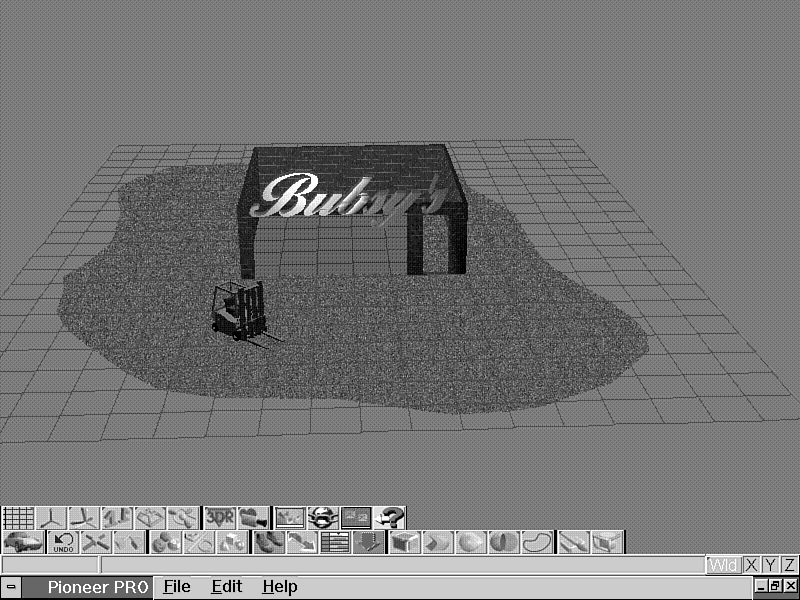Open the Edit menu
Viewport: 800px width, 600px height.
pyautogui.click(x=226, y=587)
